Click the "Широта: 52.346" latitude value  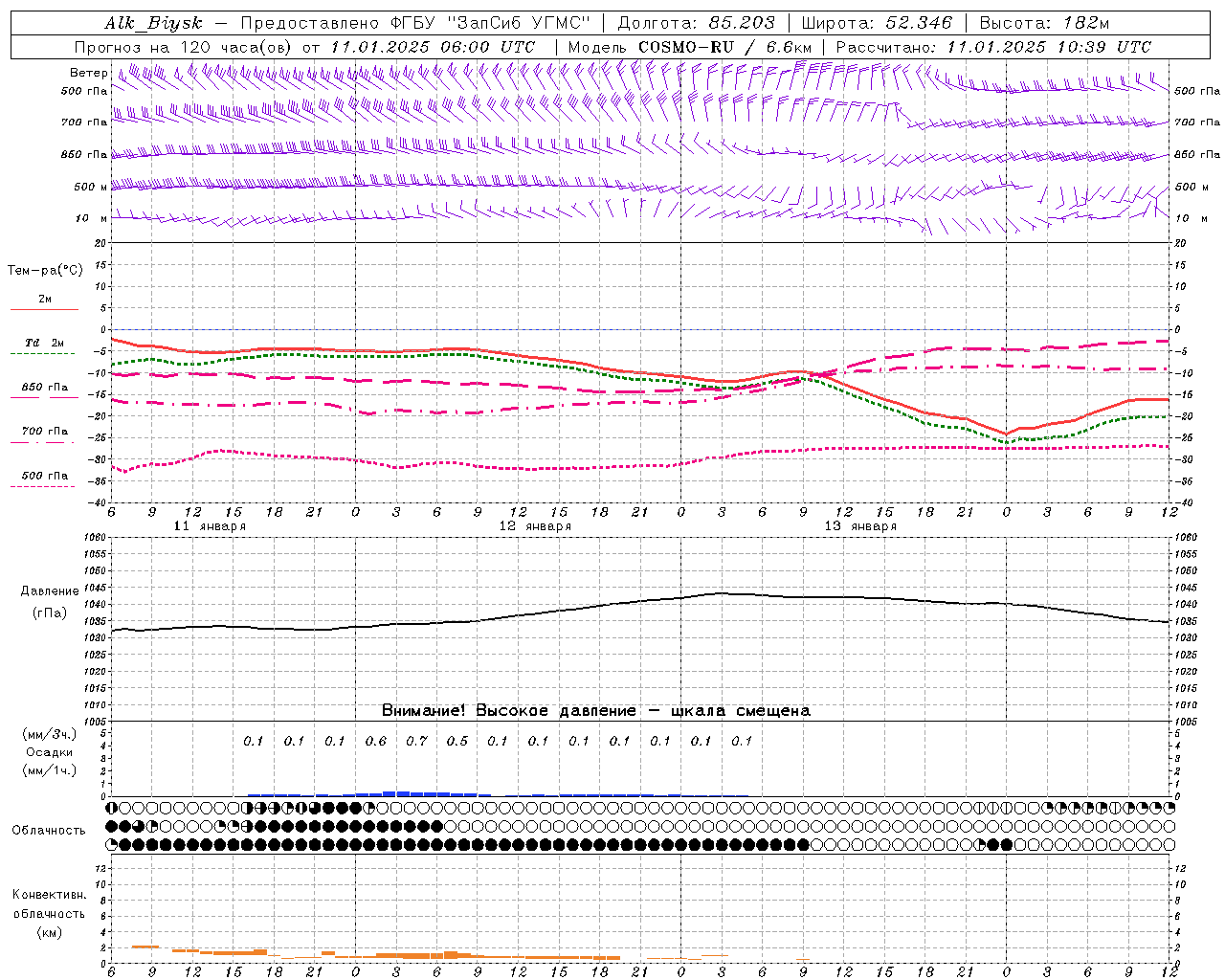click(877, 23)
